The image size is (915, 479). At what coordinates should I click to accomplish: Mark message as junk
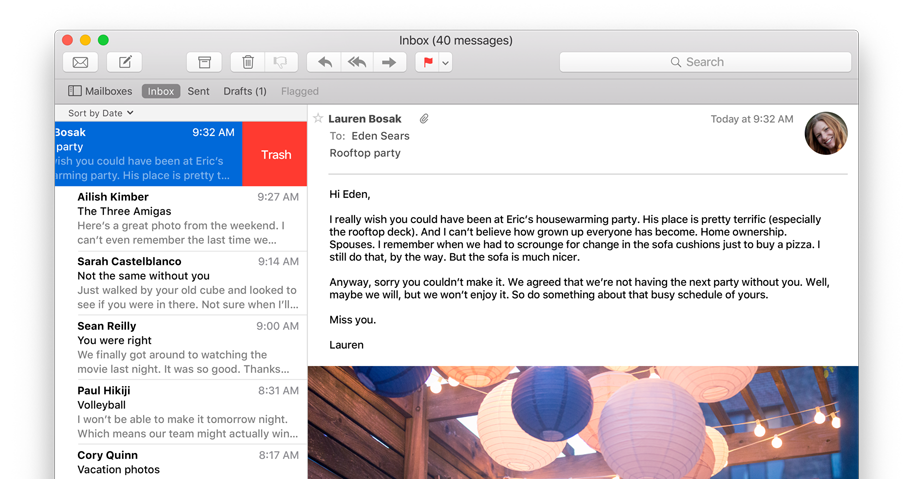tap(281, 62)
